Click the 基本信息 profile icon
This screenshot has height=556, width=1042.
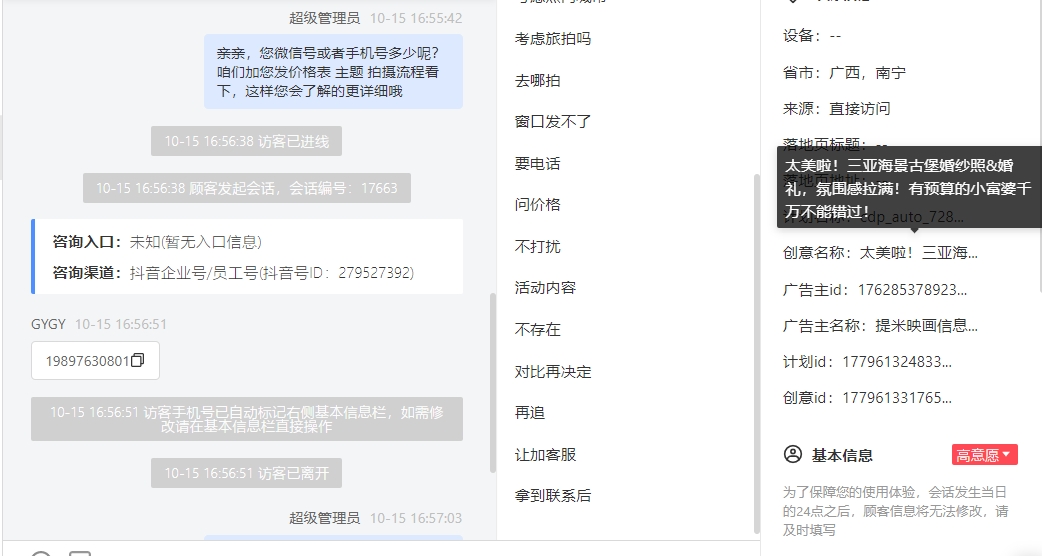pos(793,454)
